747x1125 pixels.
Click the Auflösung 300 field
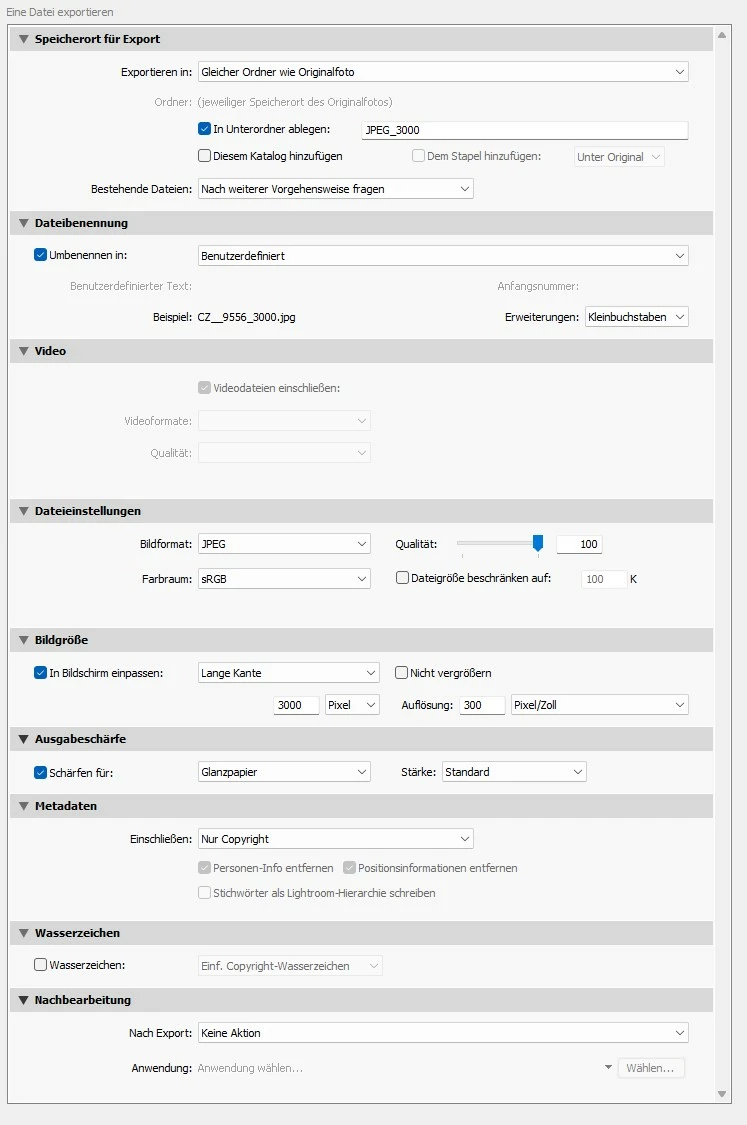pyautogui.click(x=482, y=705)
